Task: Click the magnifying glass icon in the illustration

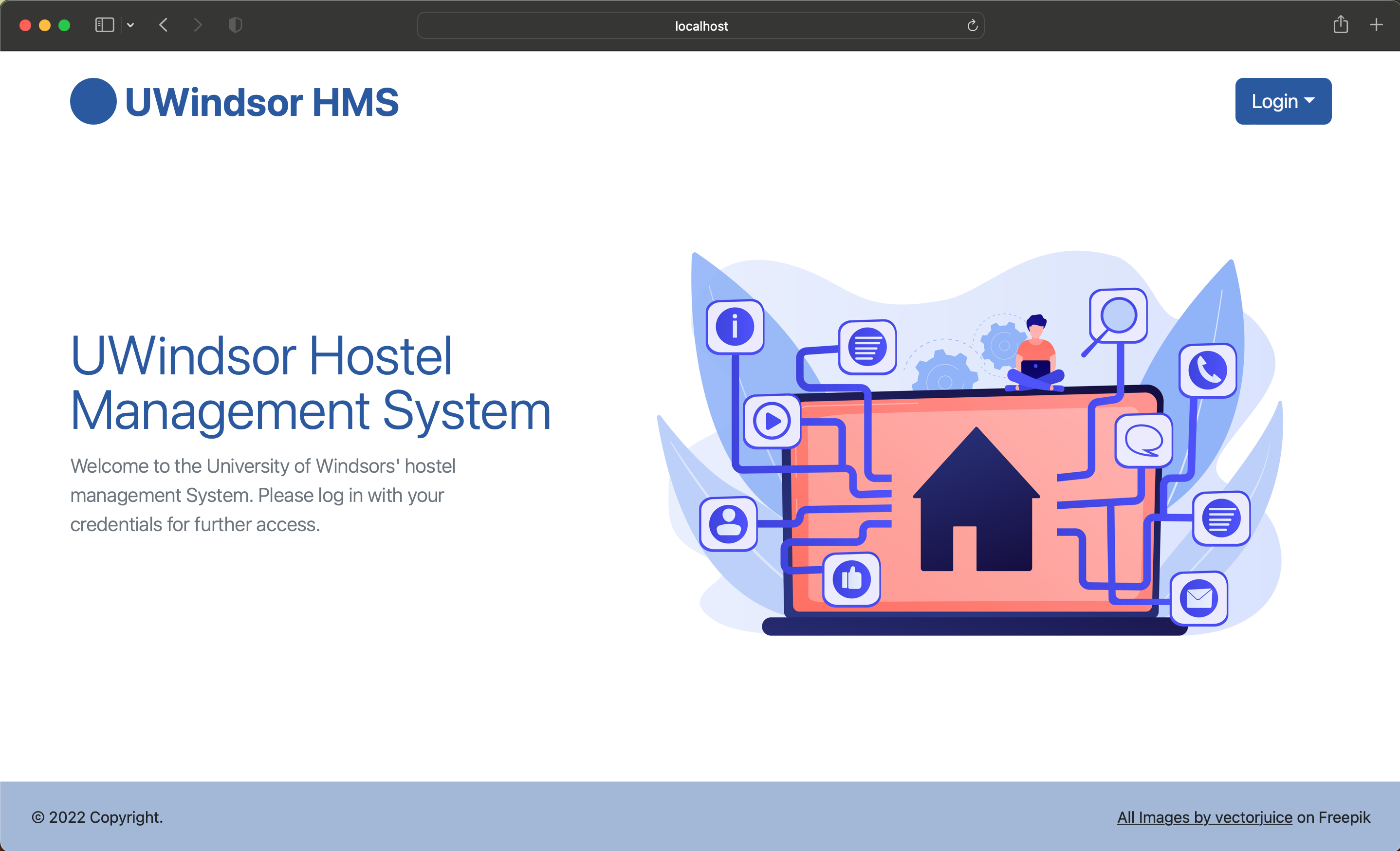Action: tap(1117, 316)
